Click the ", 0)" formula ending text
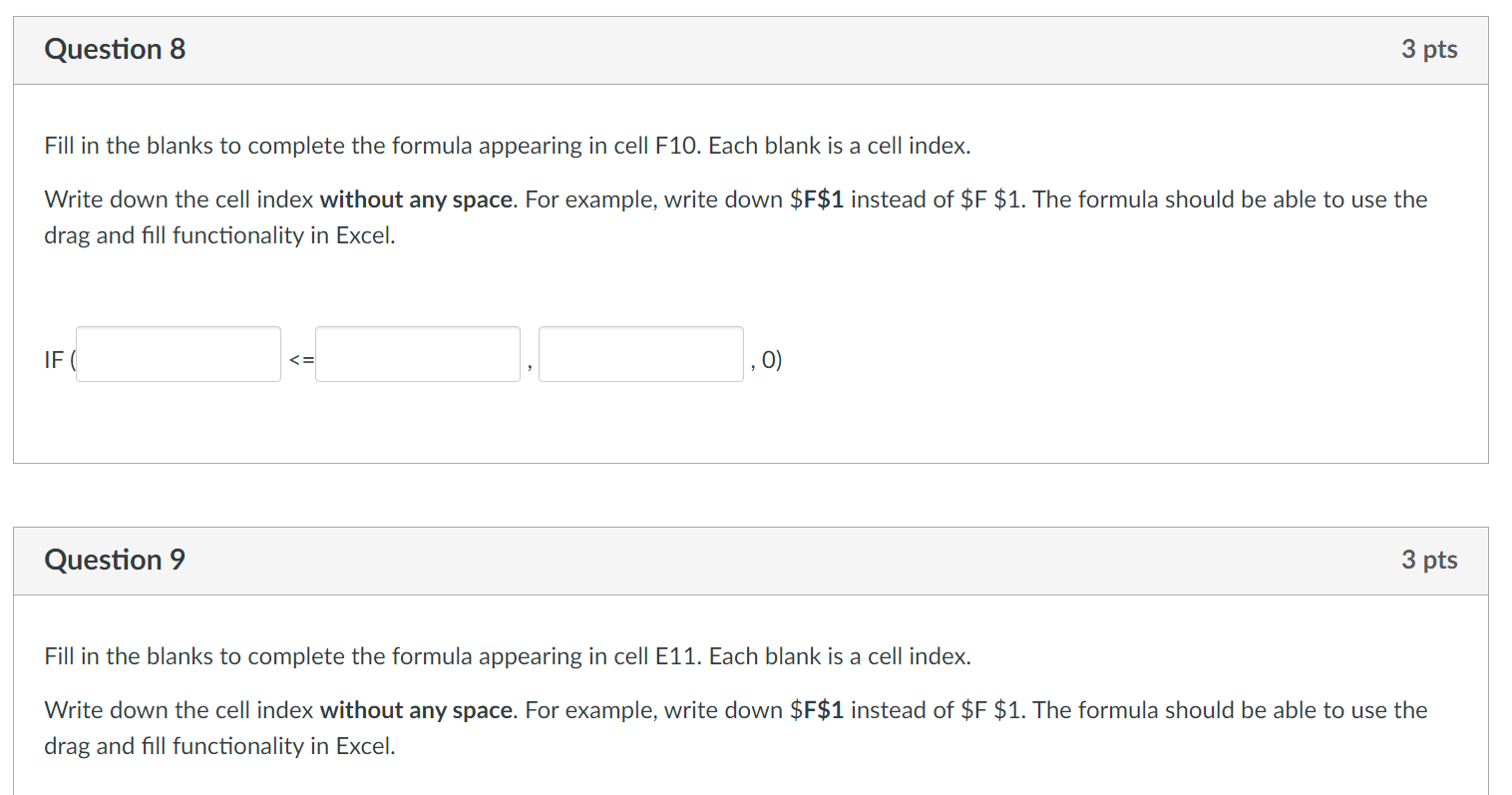The width and height of the screenshot is (1512, 795). pos(767,360)
